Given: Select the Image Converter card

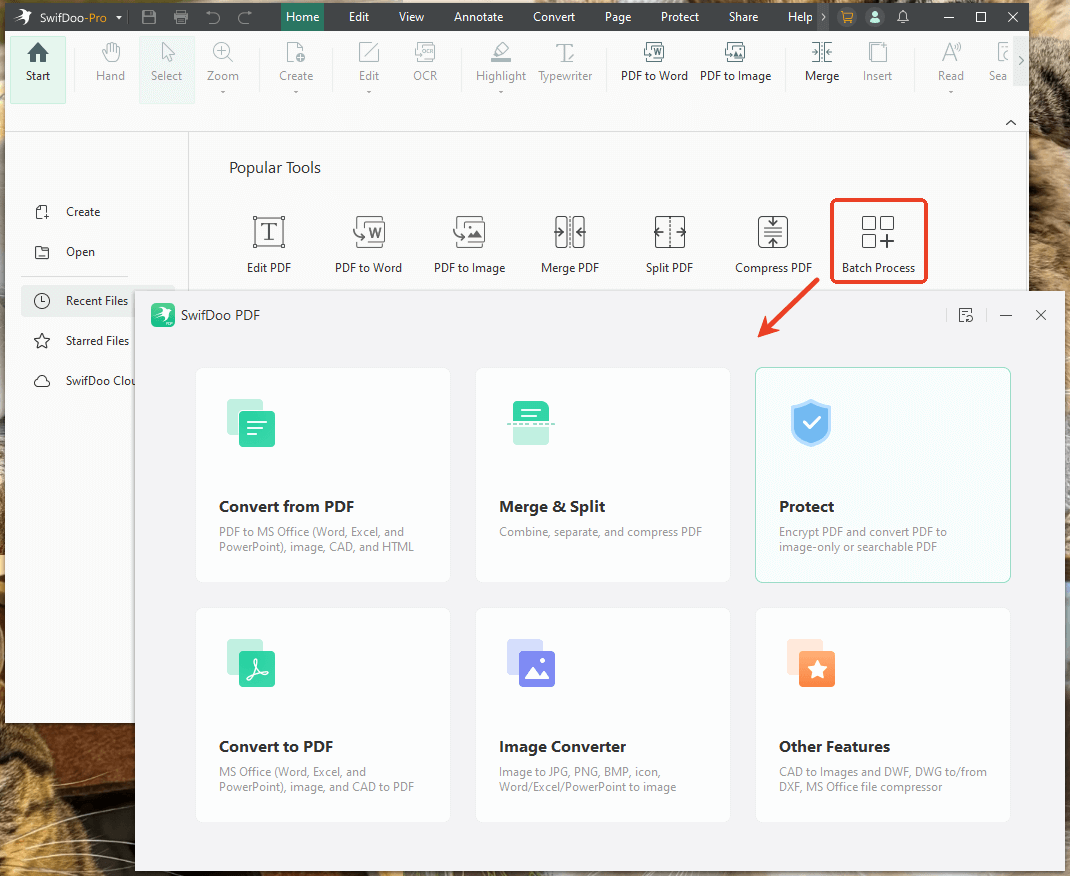Looking at the screenshot, I should tap(603, 715).
